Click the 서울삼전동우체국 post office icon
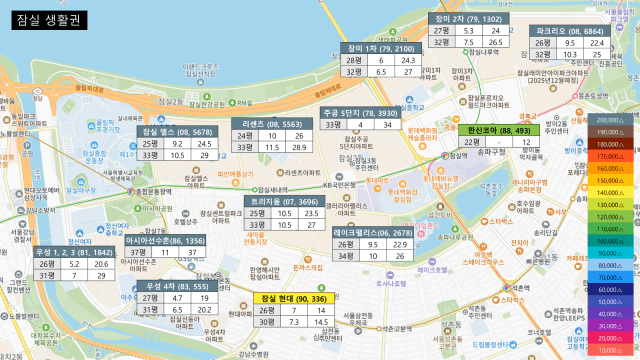Image resolution: width=640 pixels, height=360 pixels. (x=358, y=331)
